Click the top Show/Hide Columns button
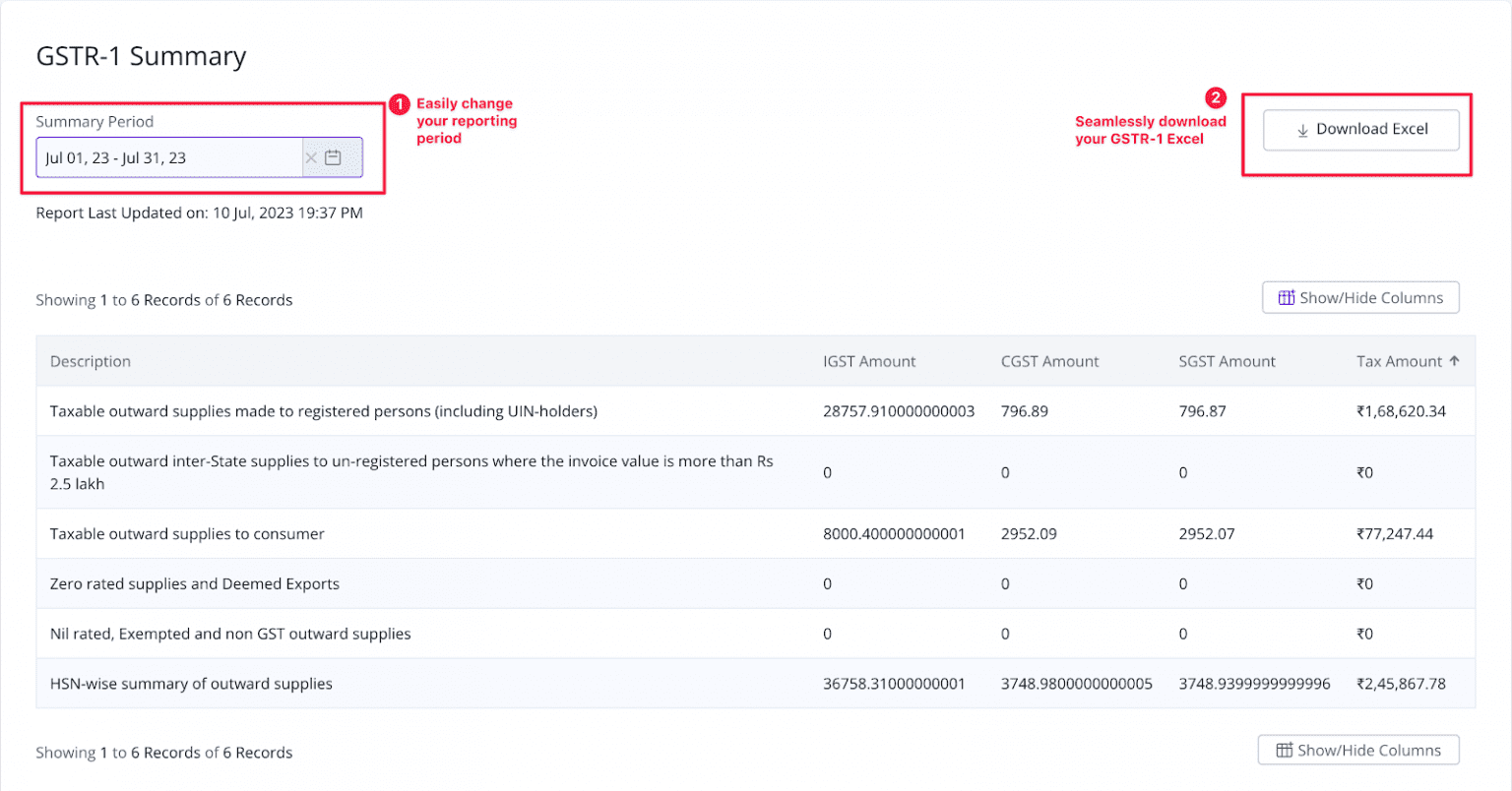Screen dimensions: 1512x791 1360,298
